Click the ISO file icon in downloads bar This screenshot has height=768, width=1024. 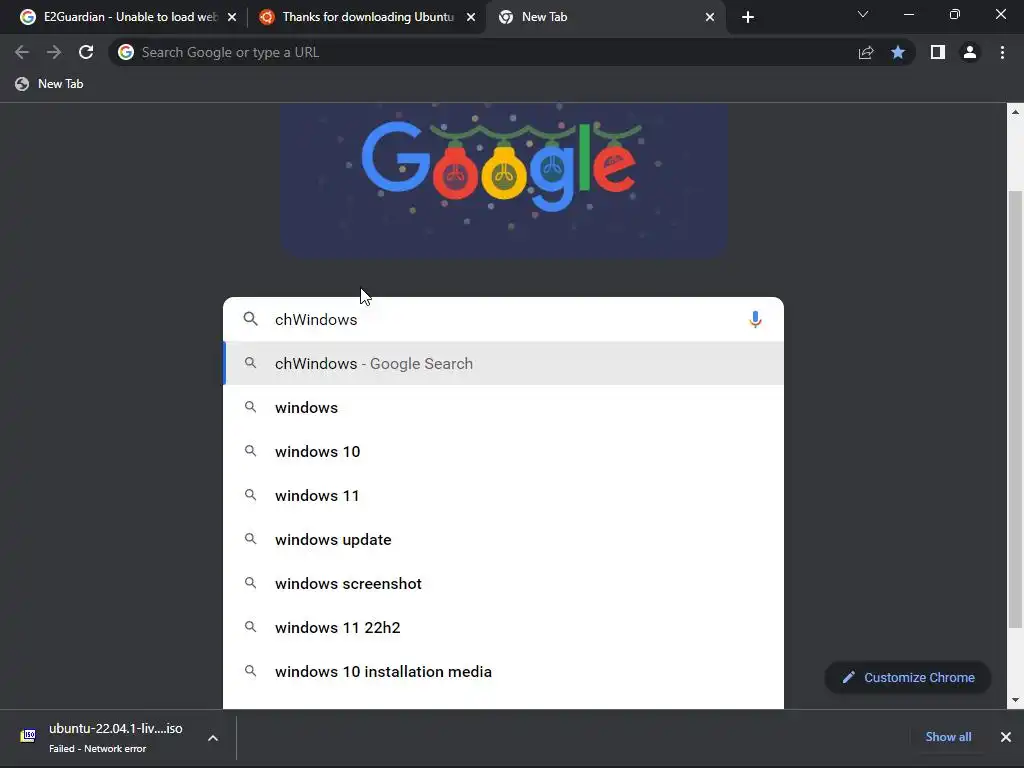tap(28, 736)
